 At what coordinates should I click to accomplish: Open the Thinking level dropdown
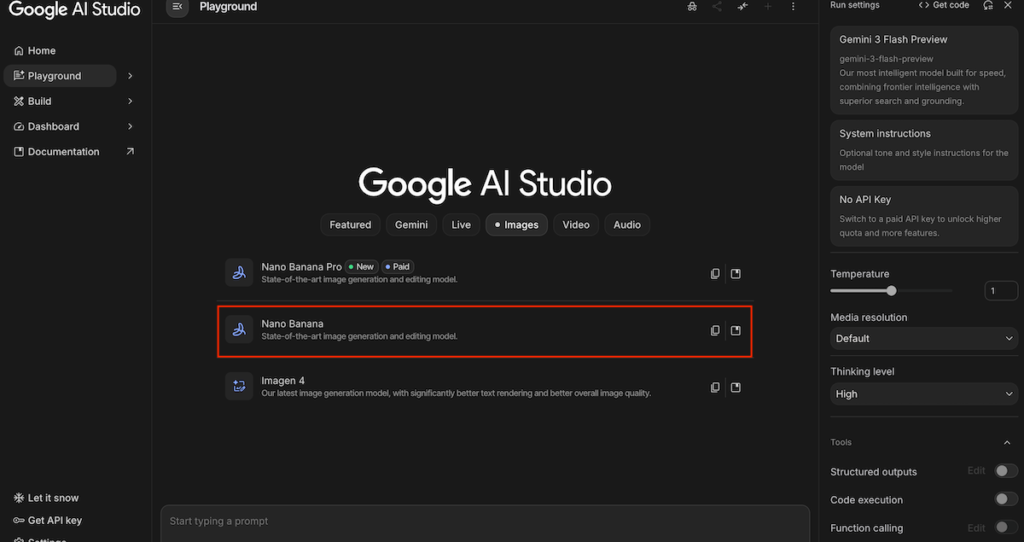pos(924,394)
